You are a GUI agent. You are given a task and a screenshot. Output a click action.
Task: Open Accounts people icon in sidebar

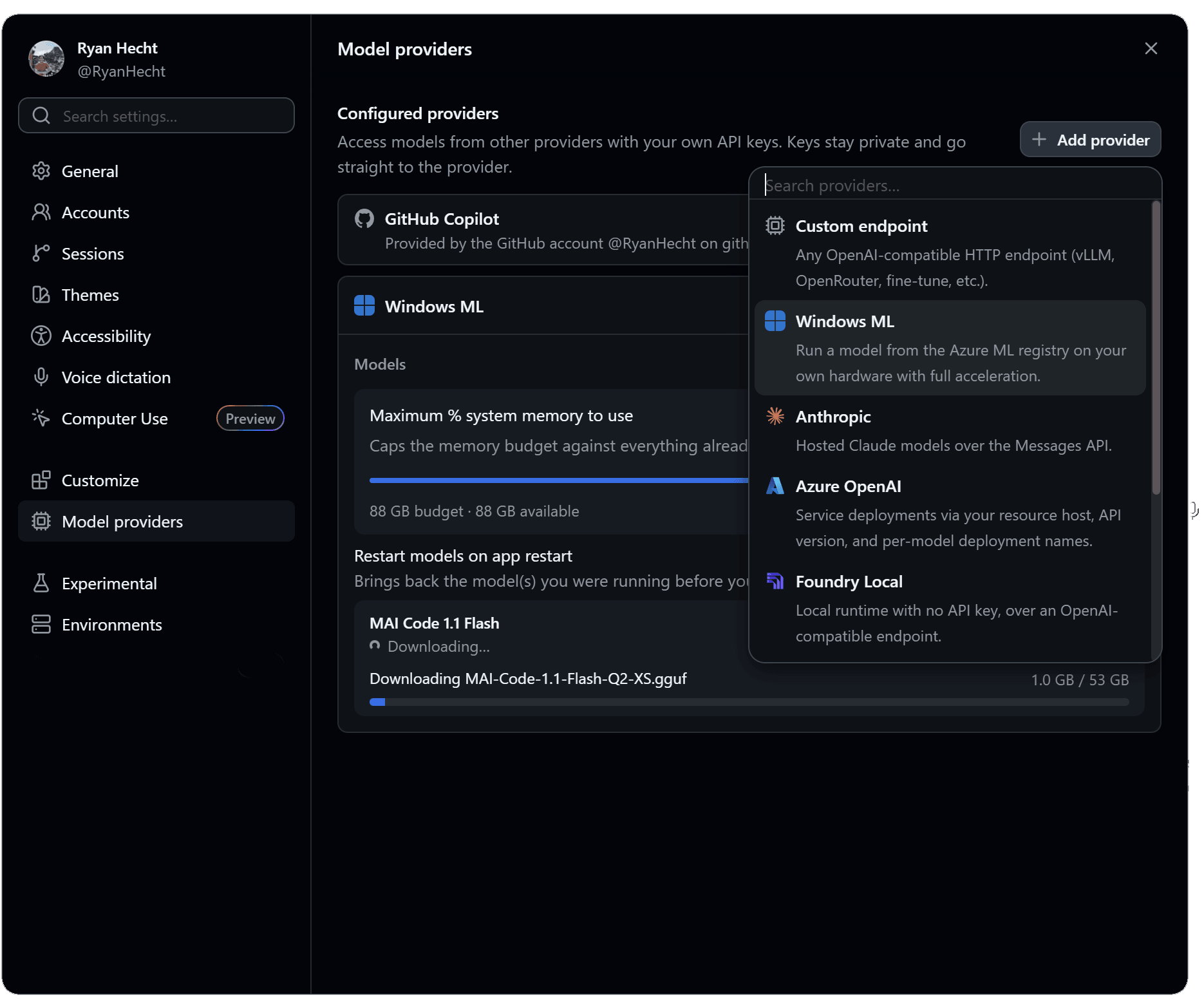pos(41,213)
